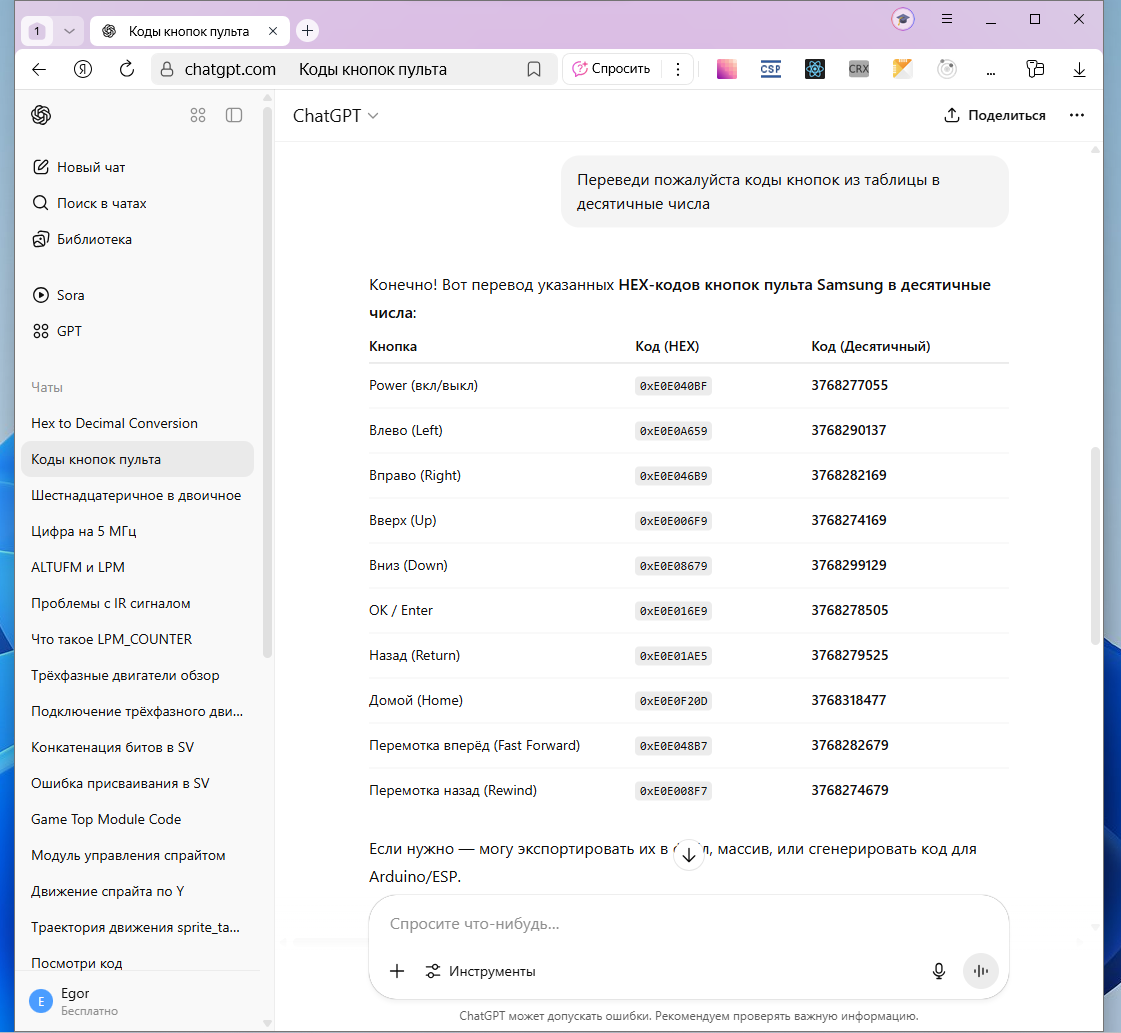Open conversation options three-dot menu
1121x1033 pixels.
click(1077, 115)
